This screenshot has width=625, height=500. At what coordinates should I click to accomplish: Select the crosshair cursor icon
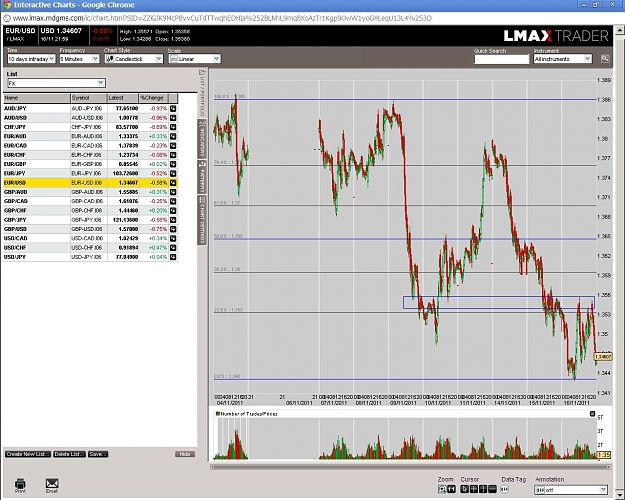point(474,489)
